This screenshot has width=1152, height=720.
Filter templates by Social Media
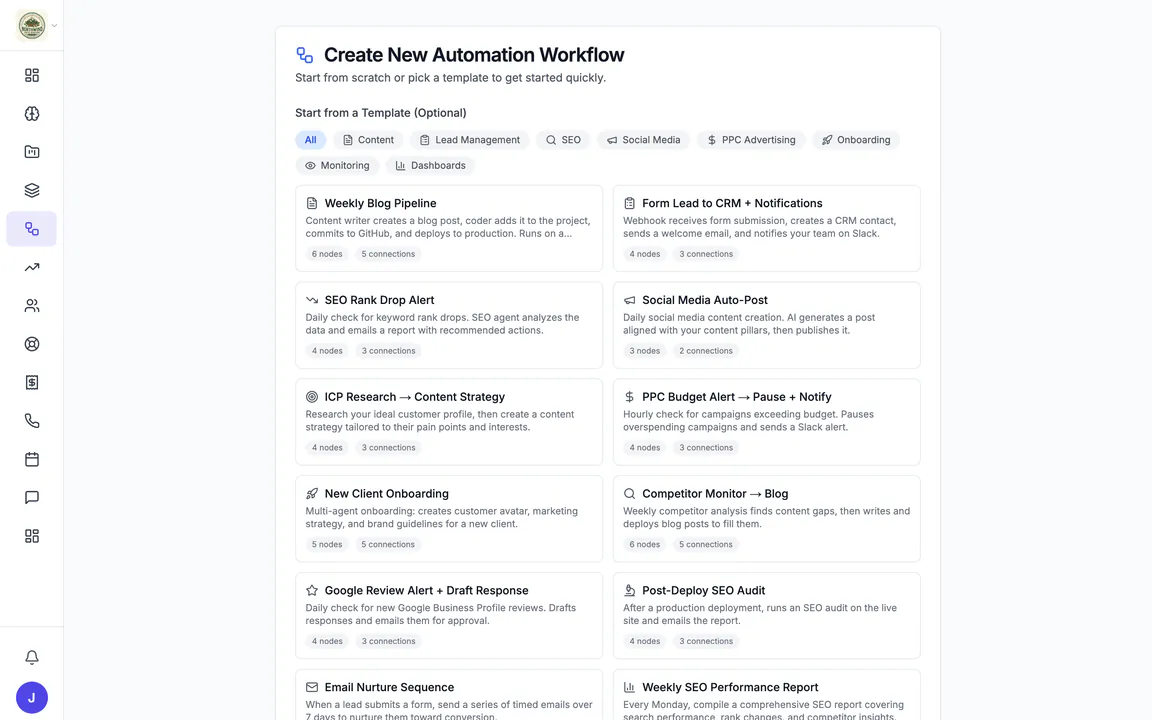tap(644, 140)
